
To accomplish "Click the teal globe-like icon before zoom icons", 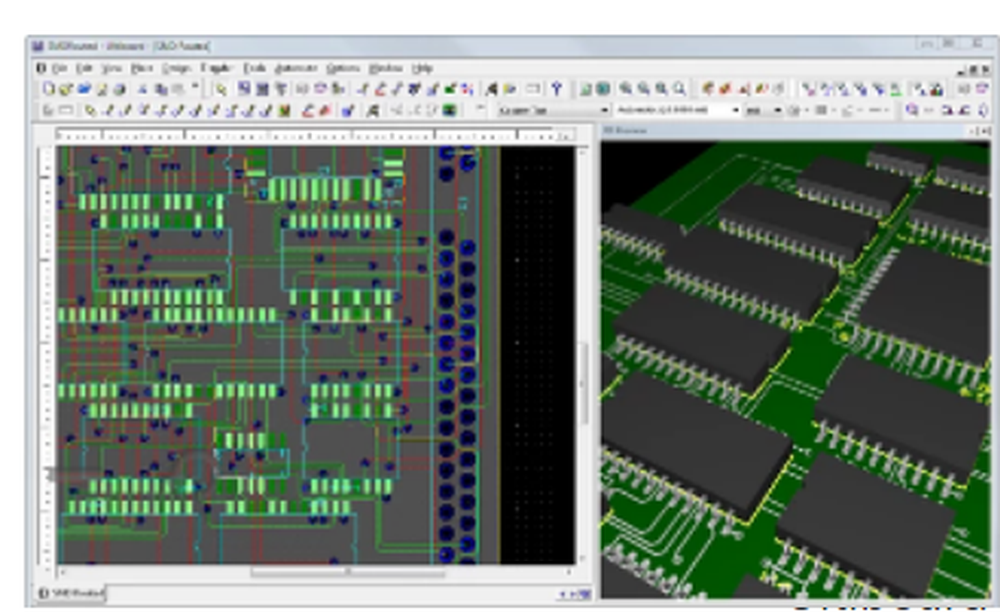I will pos(603,89).
